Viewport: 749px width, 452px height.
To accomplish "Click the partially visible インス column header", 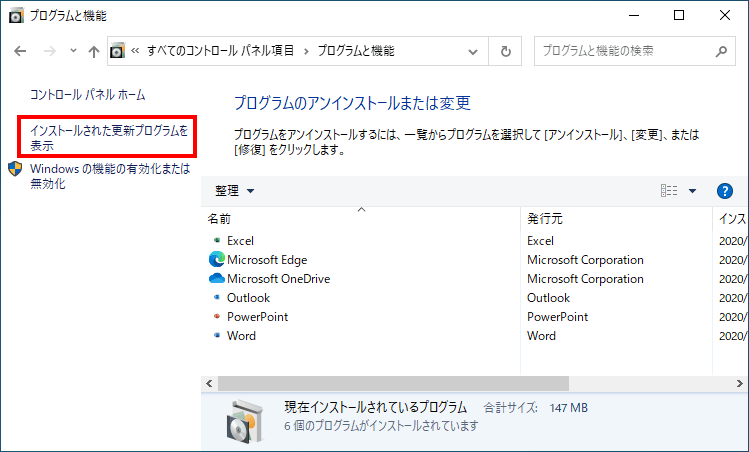I will tap(731, 219).
